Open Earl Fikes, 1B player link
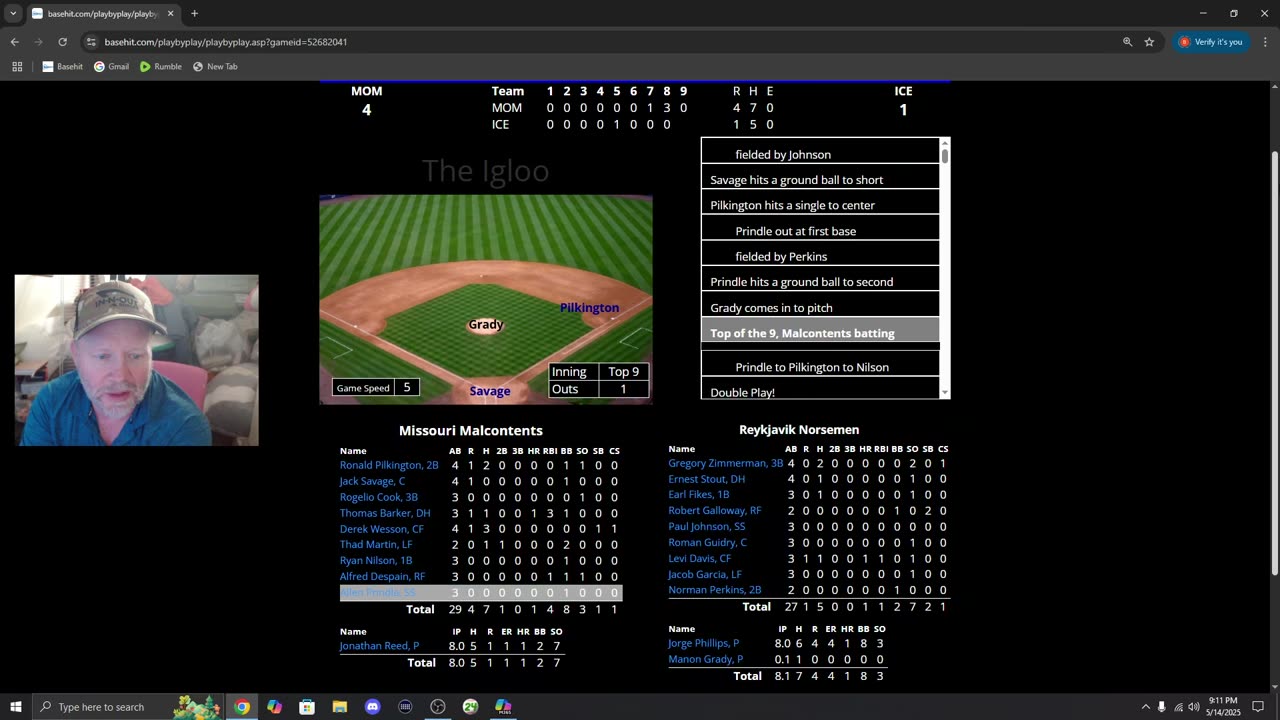Image resolution: width=1280 pixels, height=720 pixels. click(x=699, y=495)
